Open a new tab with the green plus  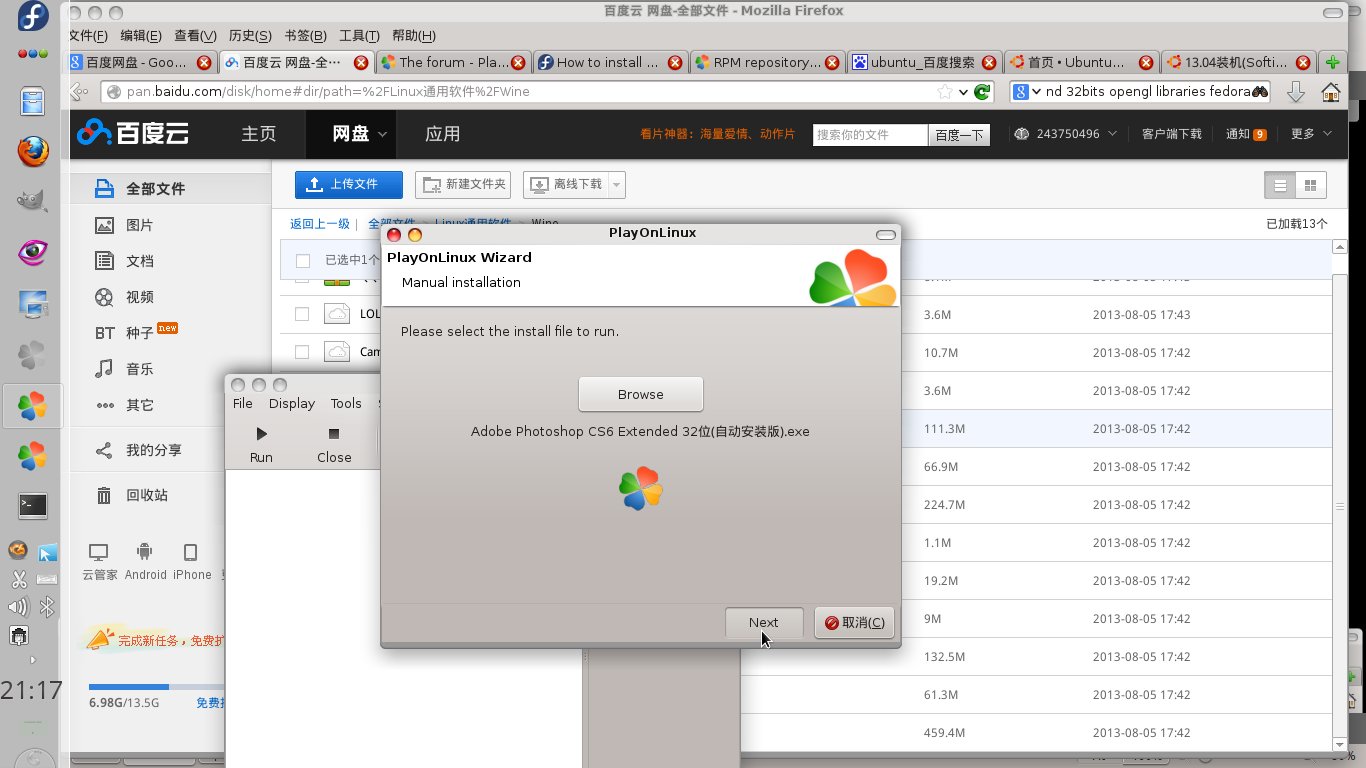point(1332,62)
